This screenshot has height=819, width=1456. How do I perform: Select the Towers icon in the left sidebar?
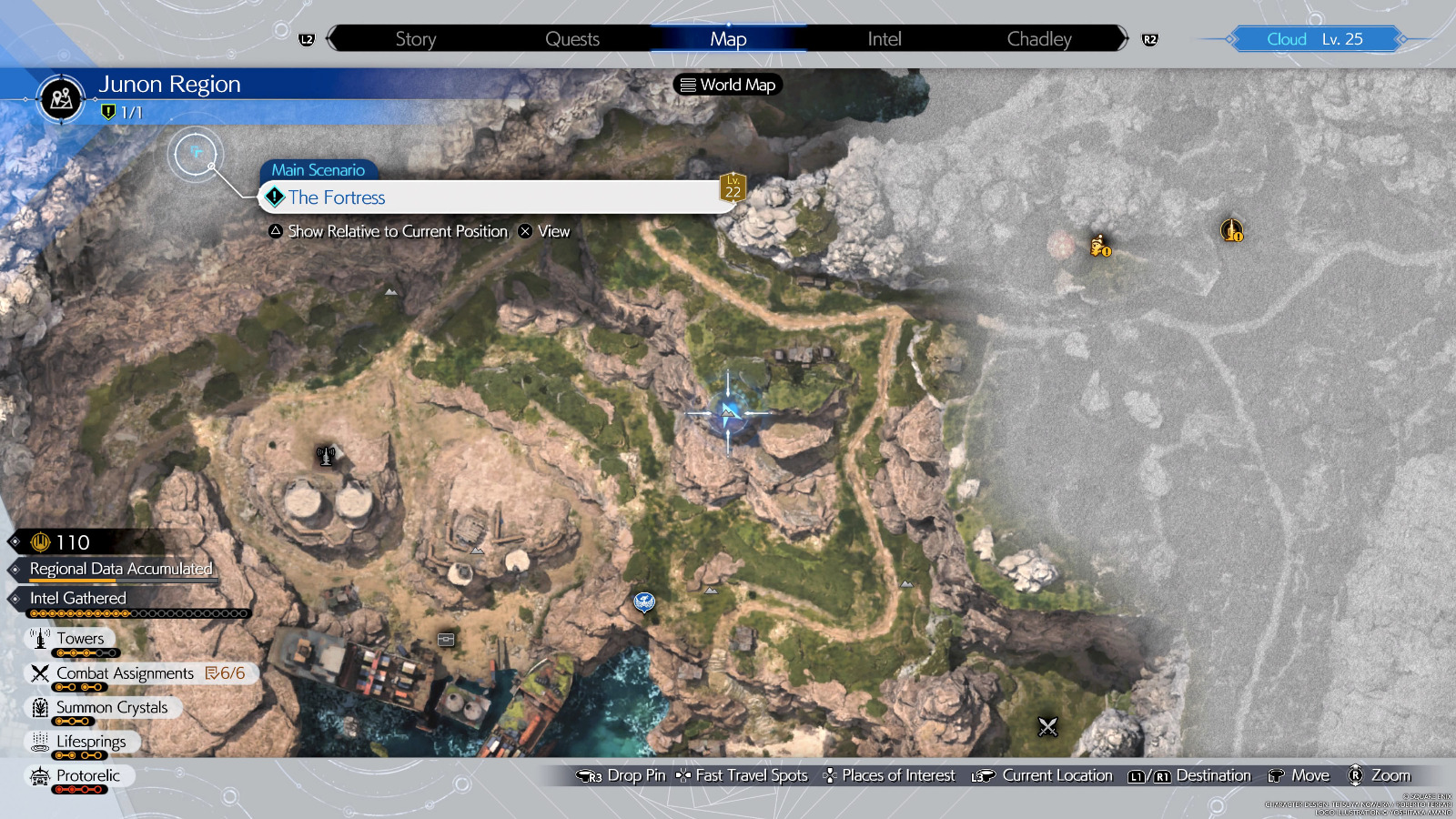point(41,638)
